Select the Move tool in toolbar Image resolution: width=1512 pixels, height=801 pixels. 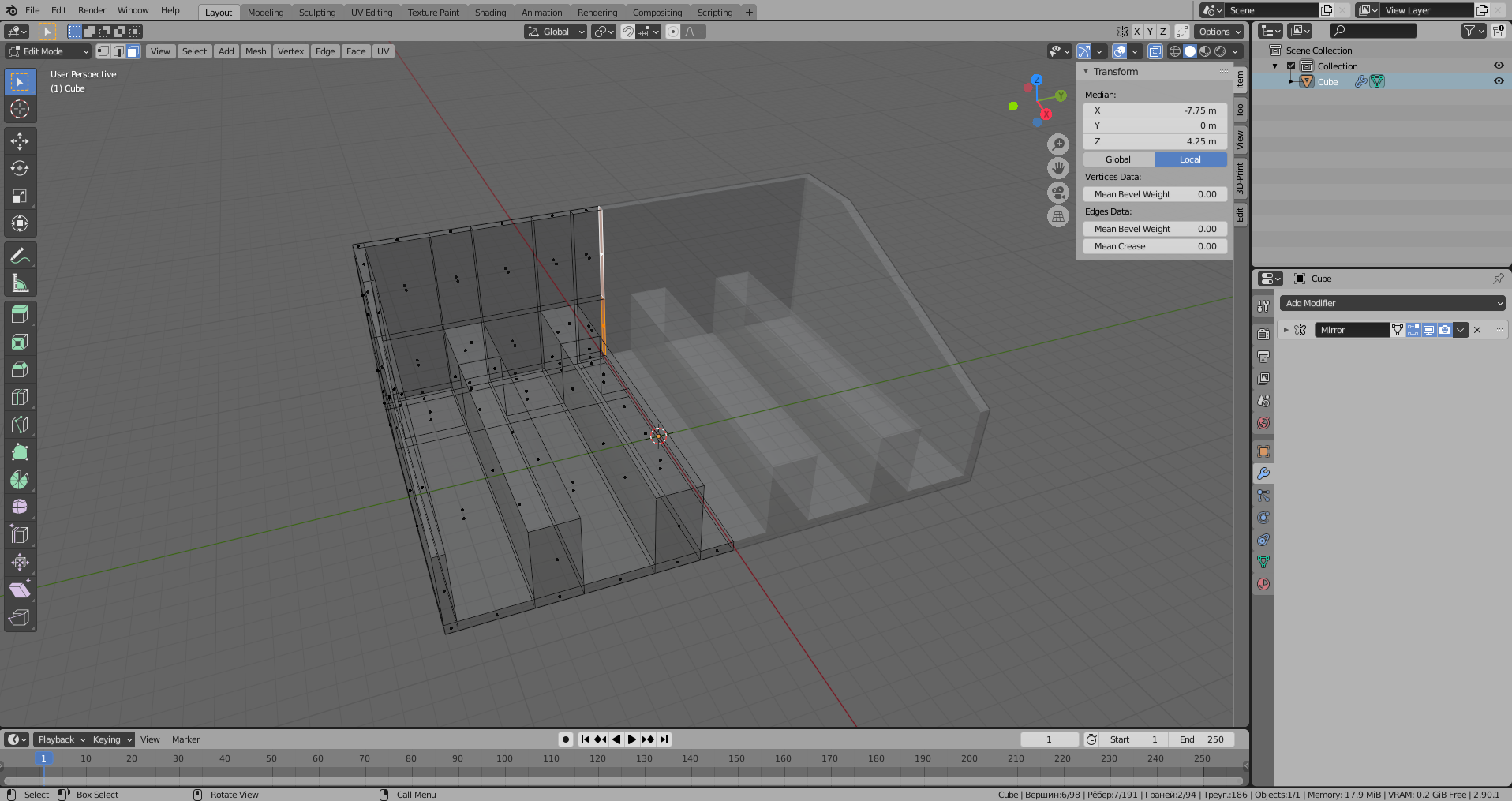[20, 141]
